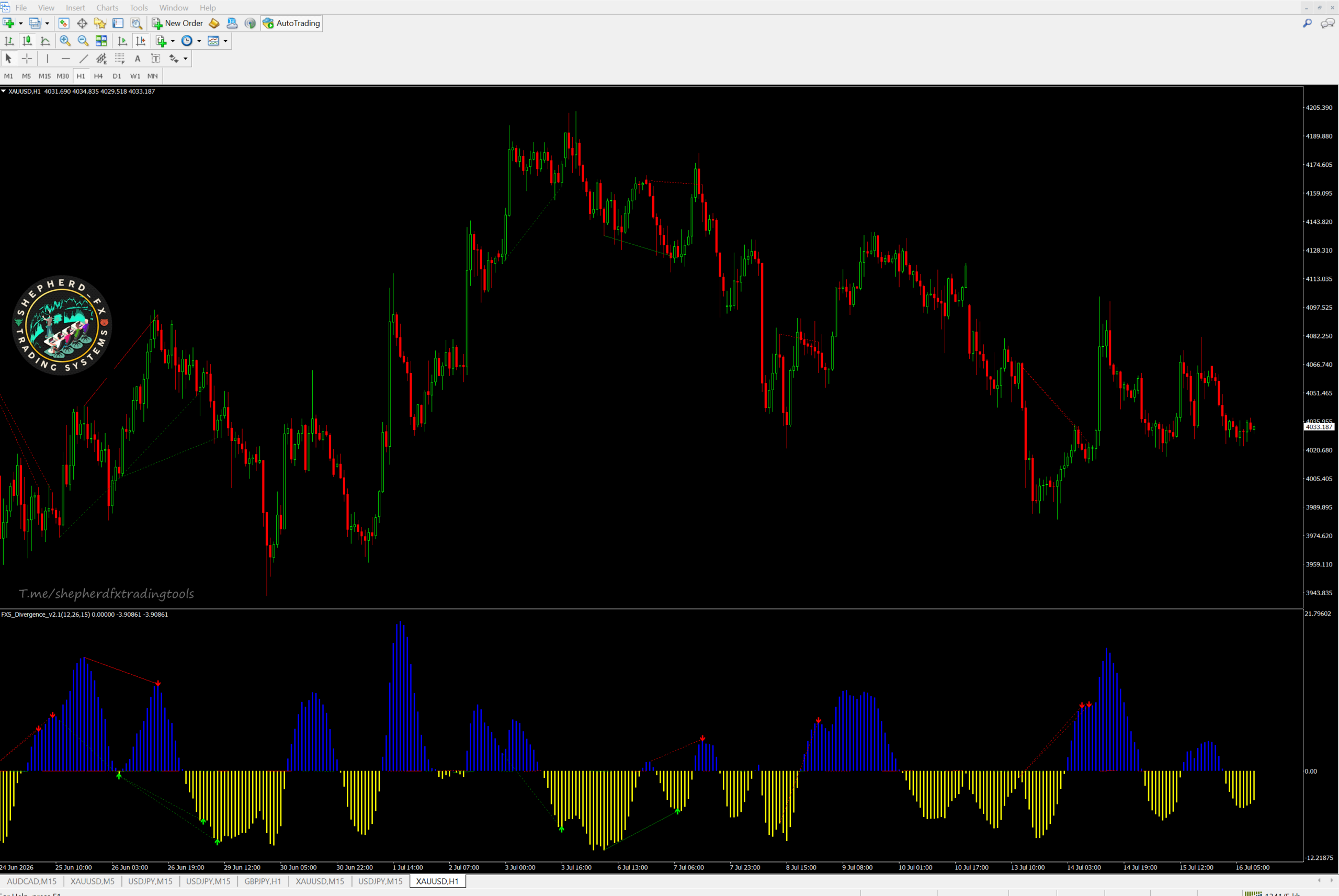Open the View menu
Screen dimensions: 1339x896
coord(46,7)
